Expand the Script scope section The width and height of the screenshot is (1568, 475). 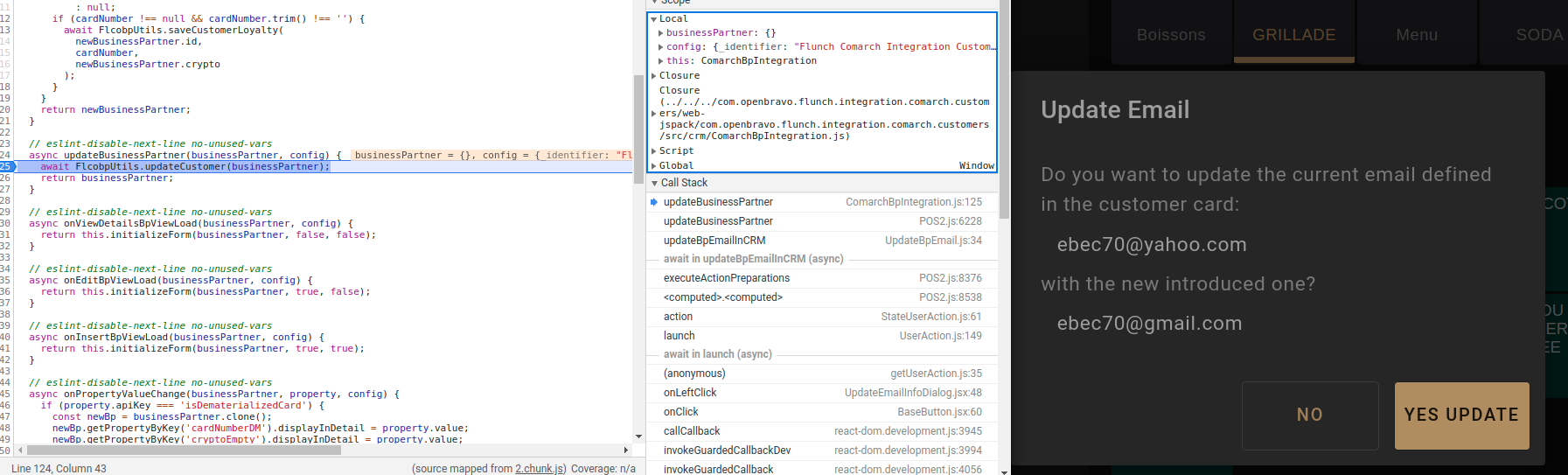point(653,151)
